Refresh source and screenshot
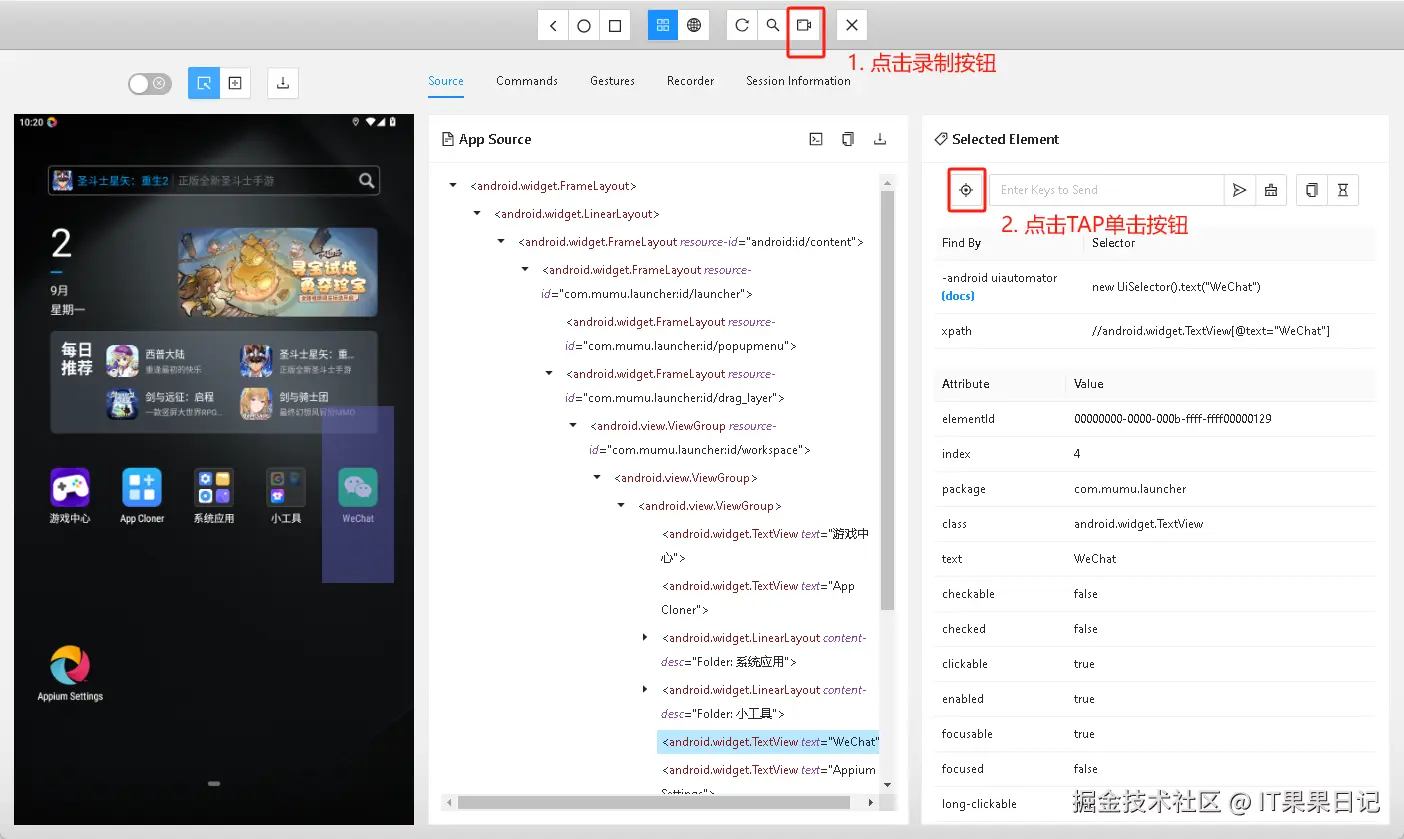The width and height of the screenshot is (1404, 839). click(742, 25)
